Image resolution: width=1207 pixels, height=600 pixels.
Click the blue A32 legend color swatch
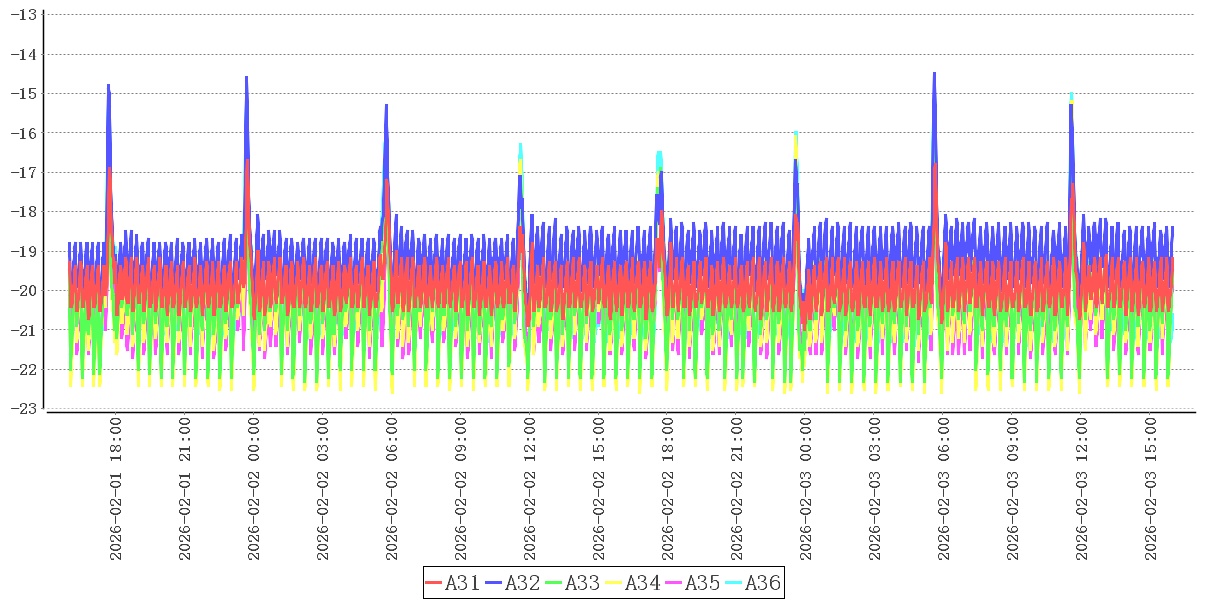(x=494, y=583)
